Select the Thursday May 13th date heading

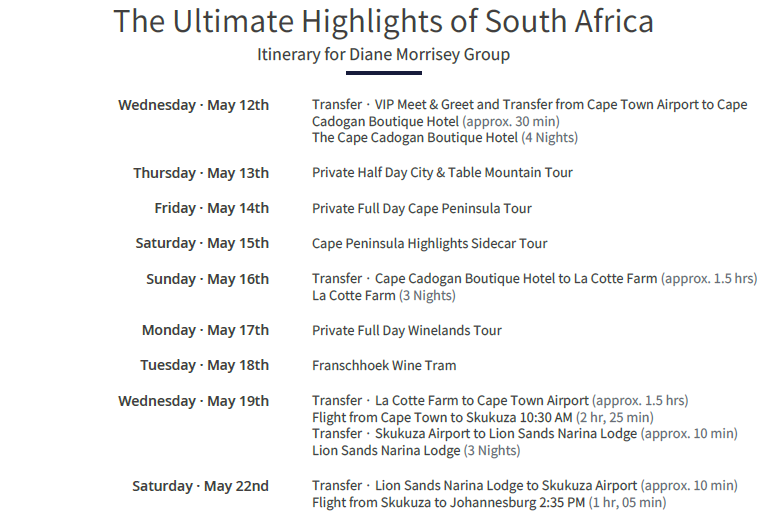click(x=201, y=173)
